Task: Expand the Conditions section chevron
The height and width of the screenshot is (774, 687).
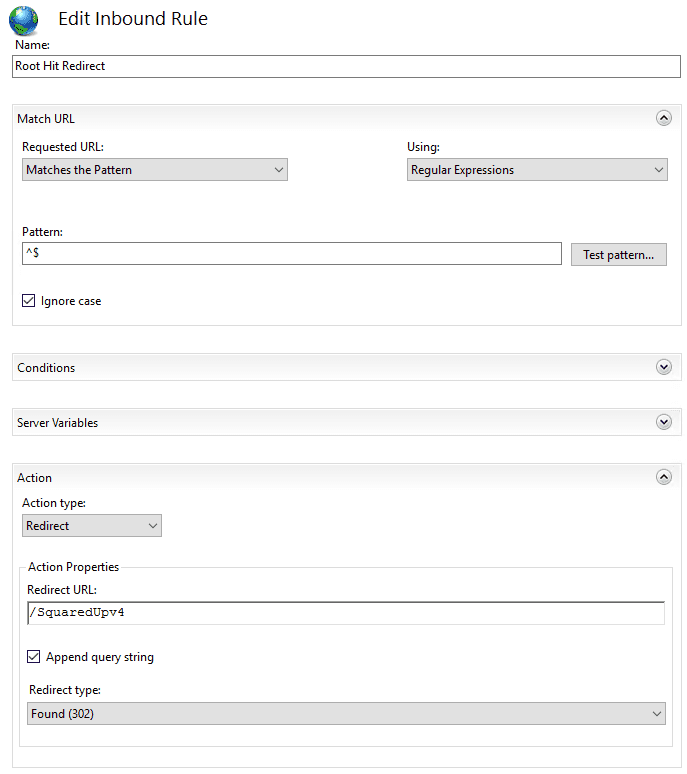Action: point(663,367)
